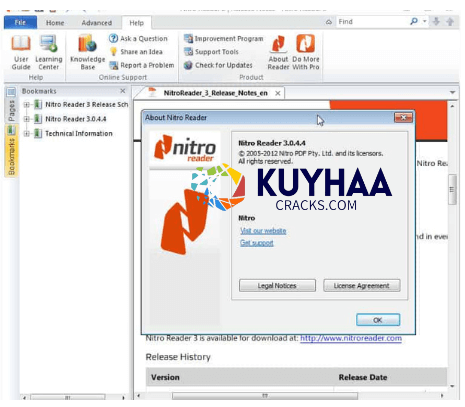Click the Release Date column header
465x407 pixels.
pos(363,377)
